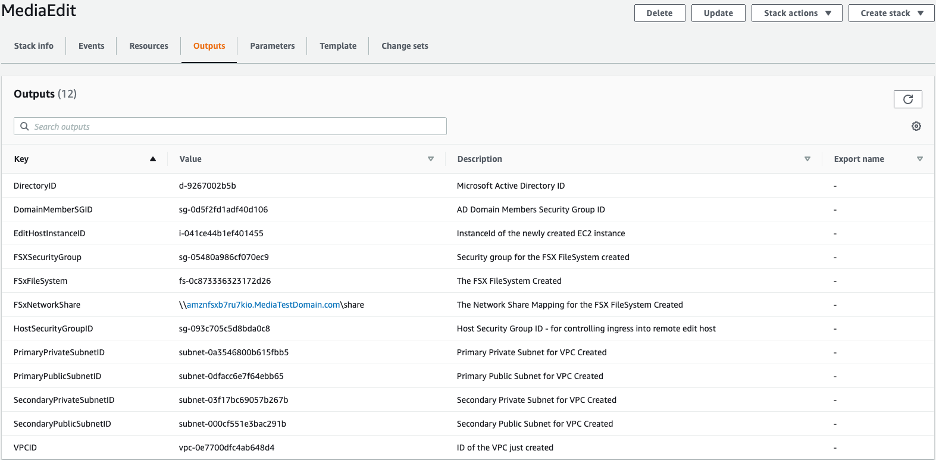This screenshot has width=936, height=460.
Task: Click the refresh outputs icon button
Action: coord(907,99)
